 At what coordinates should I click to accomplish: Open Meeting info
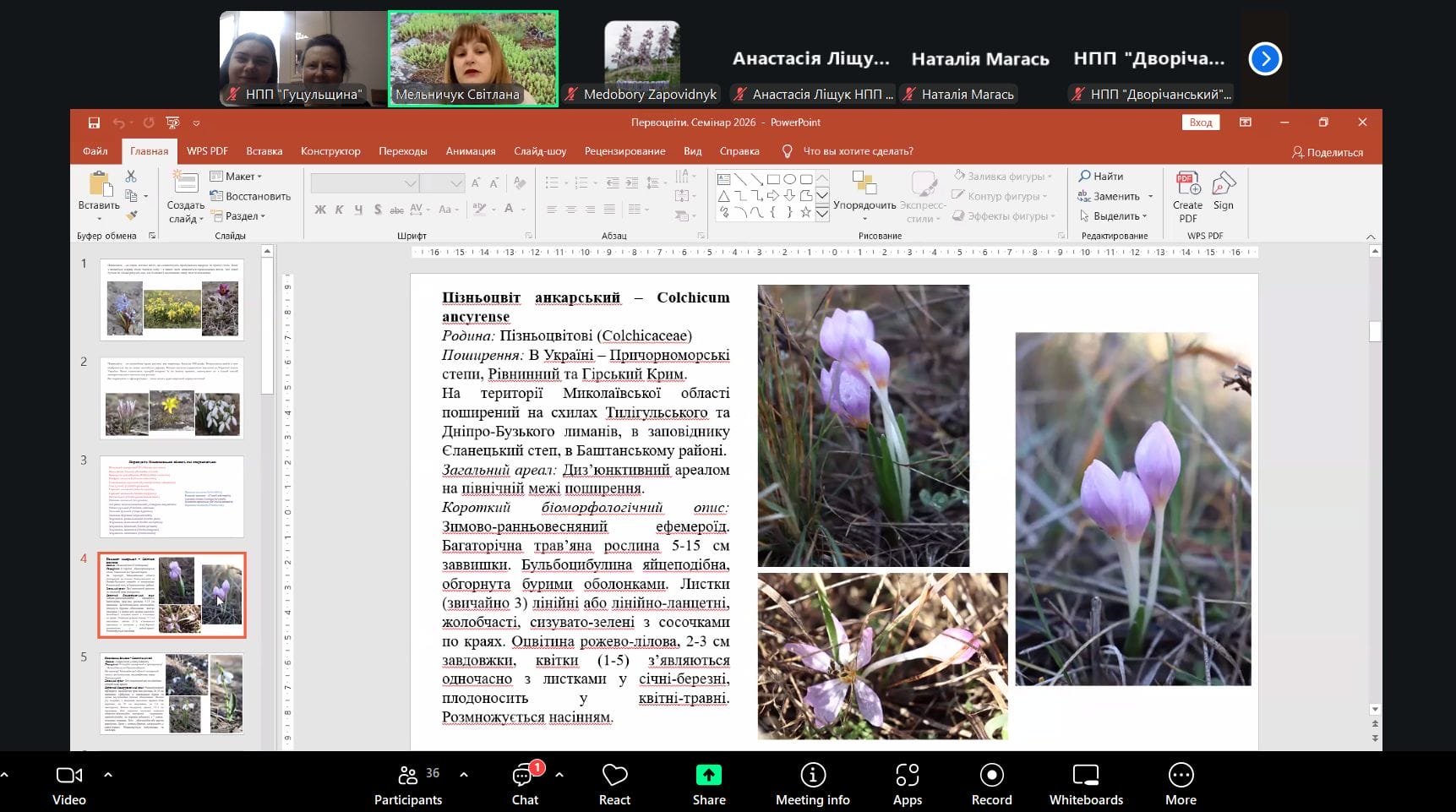tap(812, 776)
